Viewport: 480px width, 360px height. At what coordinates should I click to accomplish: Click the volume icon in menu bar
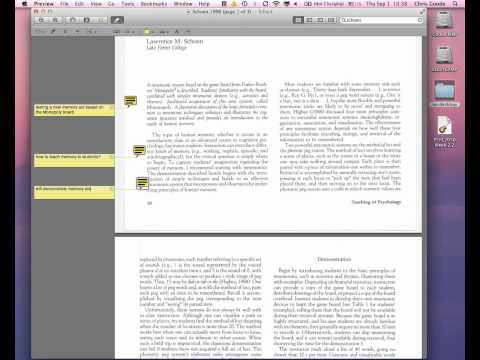(295, 4)
